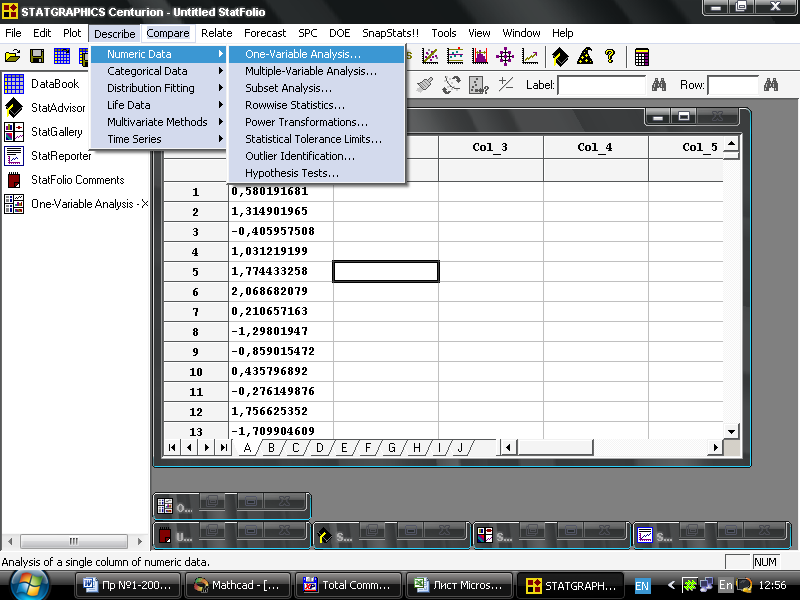
Task: Choose Statistical Tolerance Limits... entry
Action: point(316,139)
